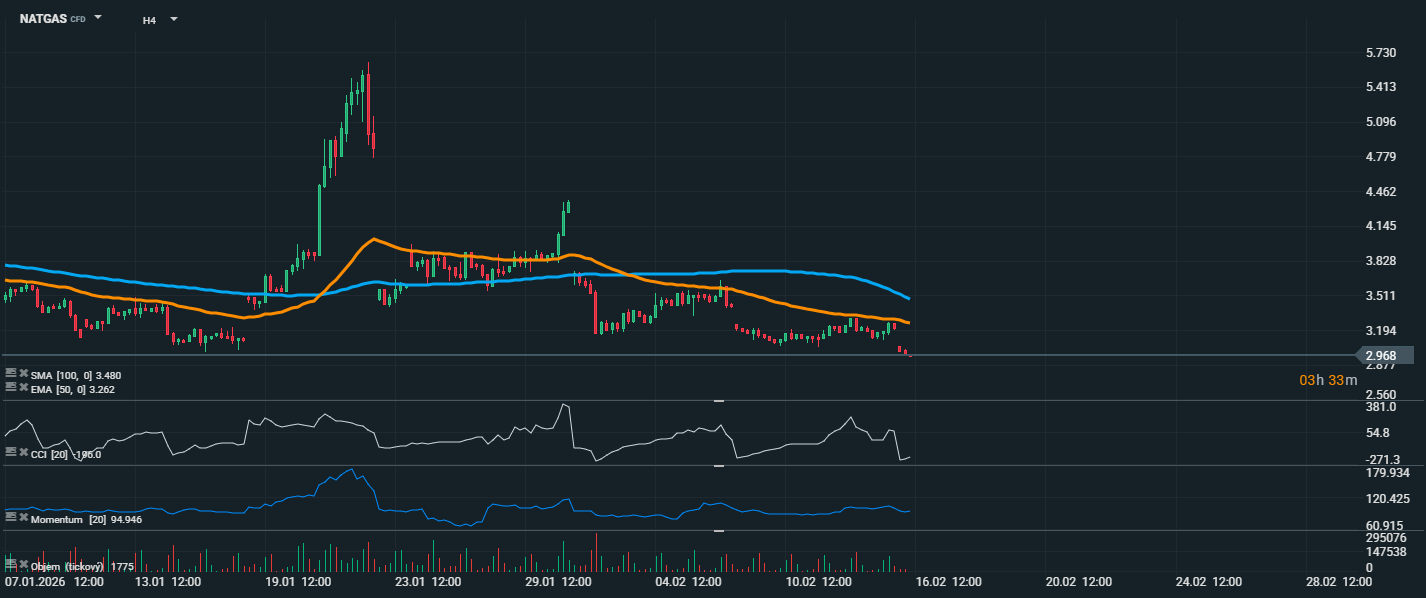The height and width of the screenshot is (598, 1426).
Task: Click the resize handle above the Momentum panel
Action: [718, 466]
